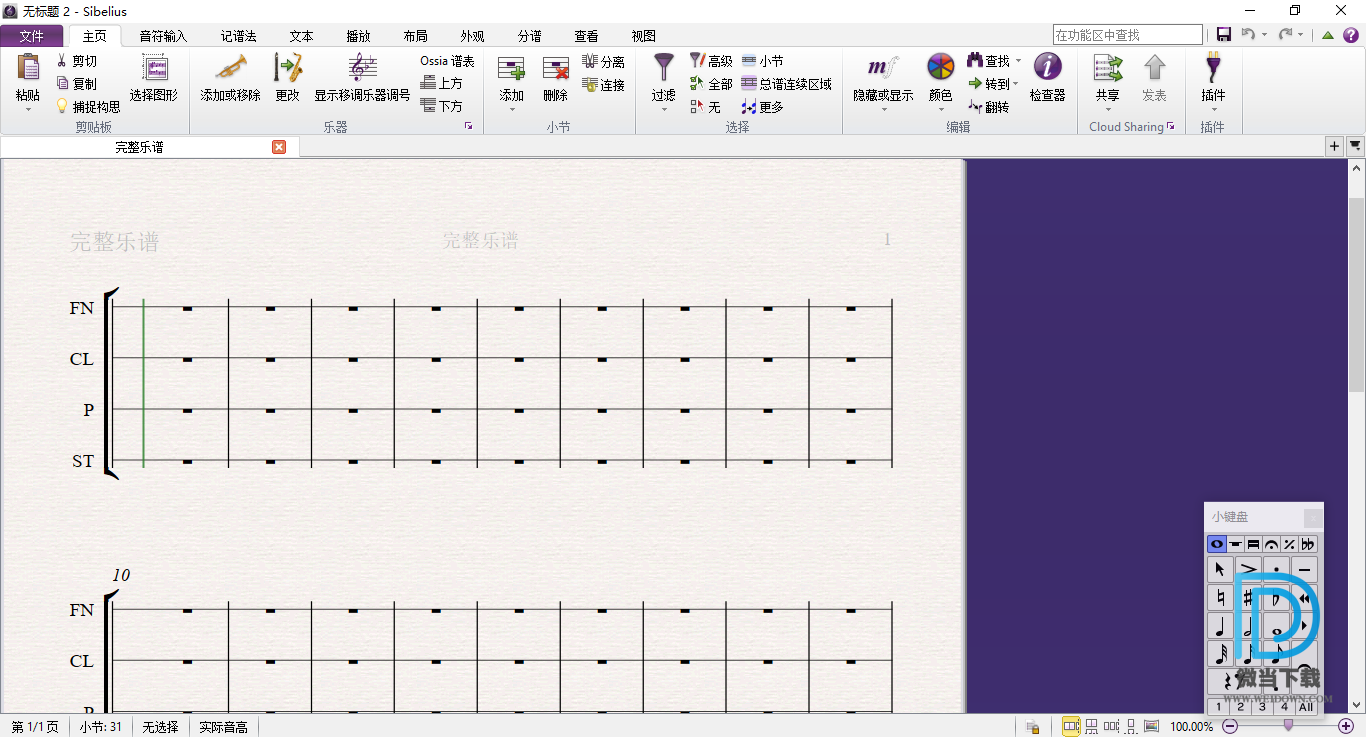Click the Select All (全部) button
This screenshot has height=737, width=1366.
[x=711, y=84]
